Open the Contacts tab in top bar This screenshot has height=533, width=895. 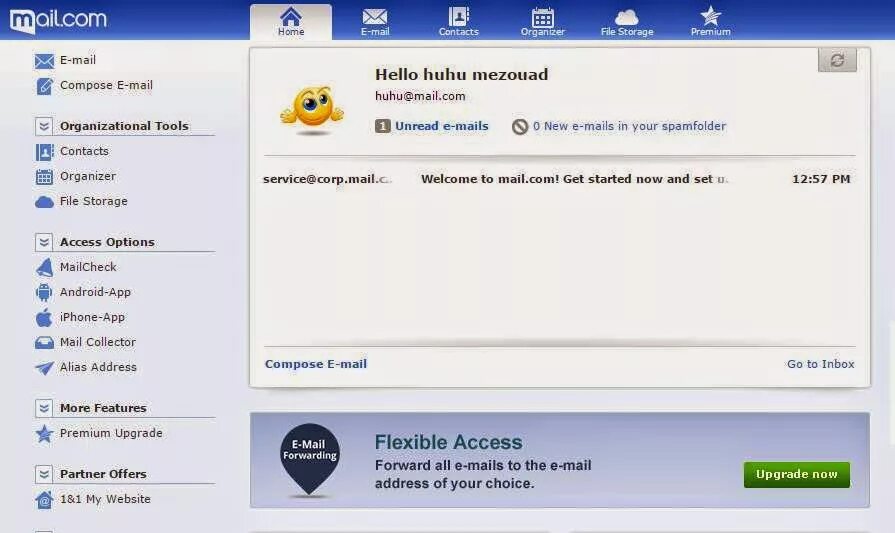(458, 22)
